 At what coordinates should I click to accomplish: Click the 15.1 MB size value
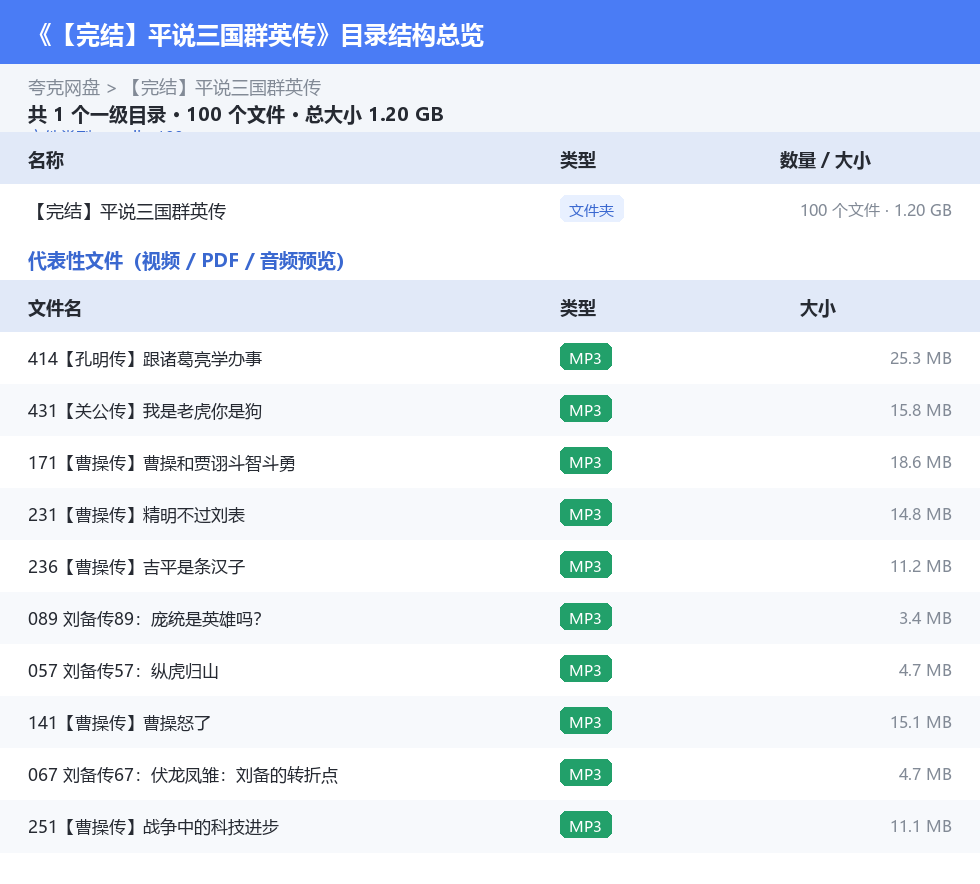(x=921, y=722)
